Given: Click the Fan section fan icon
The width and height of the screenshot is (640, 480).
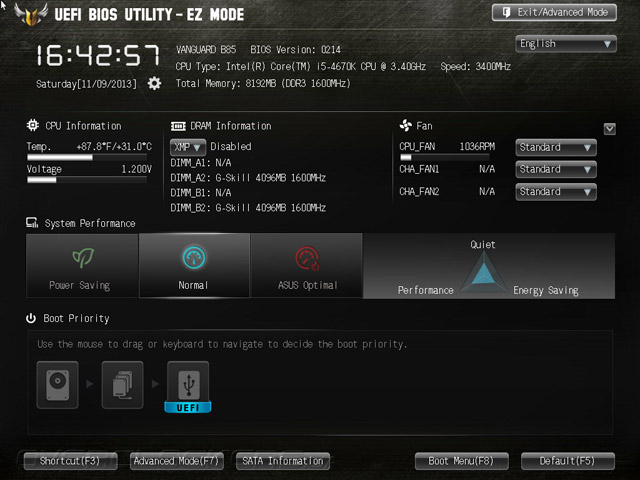Looking at the screenshot, I should [x=405, y=125].
